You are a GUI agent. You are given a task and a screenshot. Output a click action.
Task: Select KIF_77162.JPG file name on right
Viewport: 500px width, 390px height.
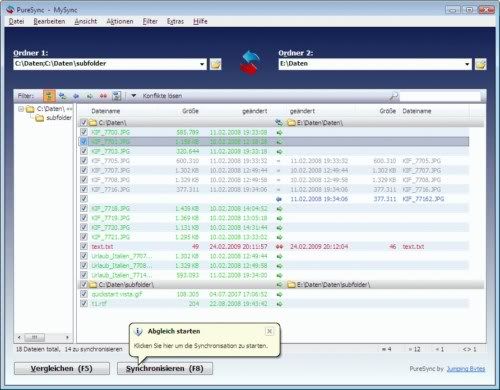pos(423,199)
